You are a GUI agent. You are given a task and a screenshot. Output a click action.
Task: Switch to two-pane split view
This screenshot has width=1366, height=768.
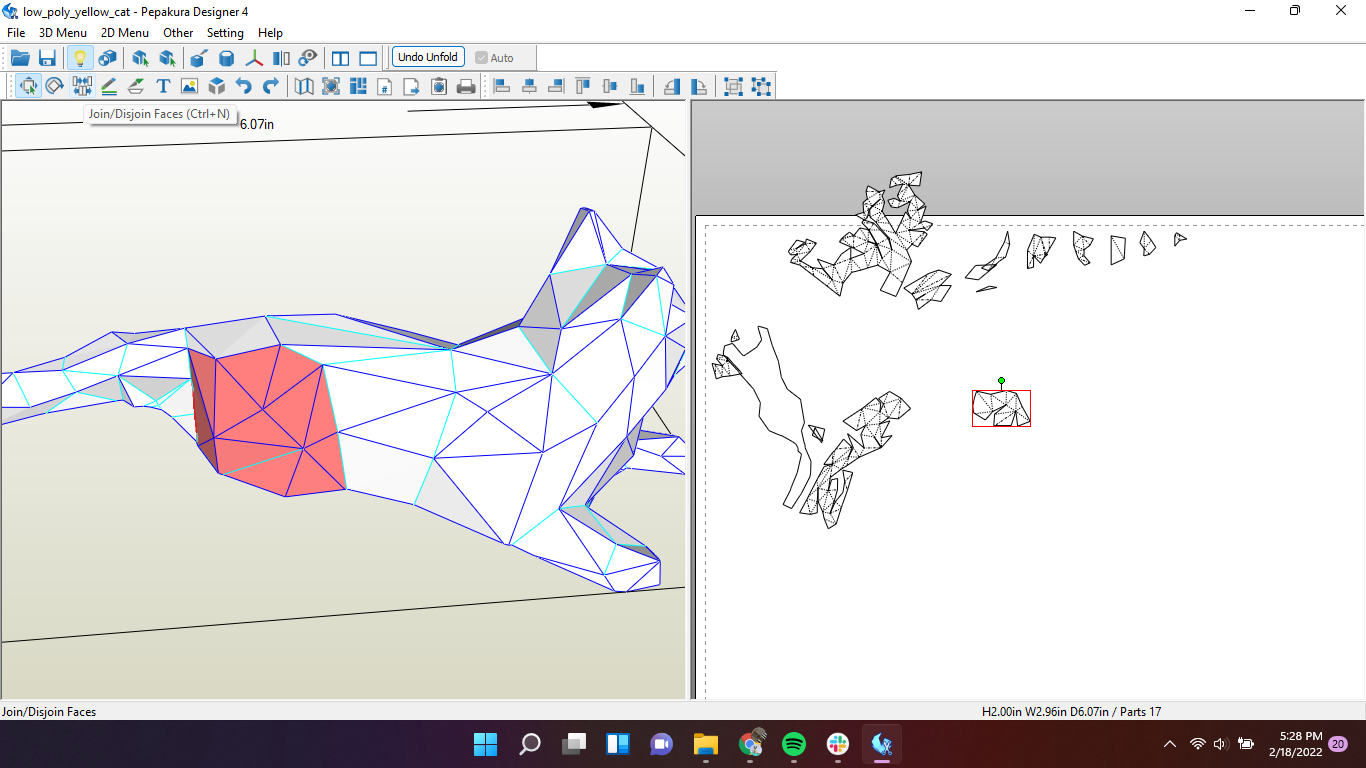click(340, 57)
